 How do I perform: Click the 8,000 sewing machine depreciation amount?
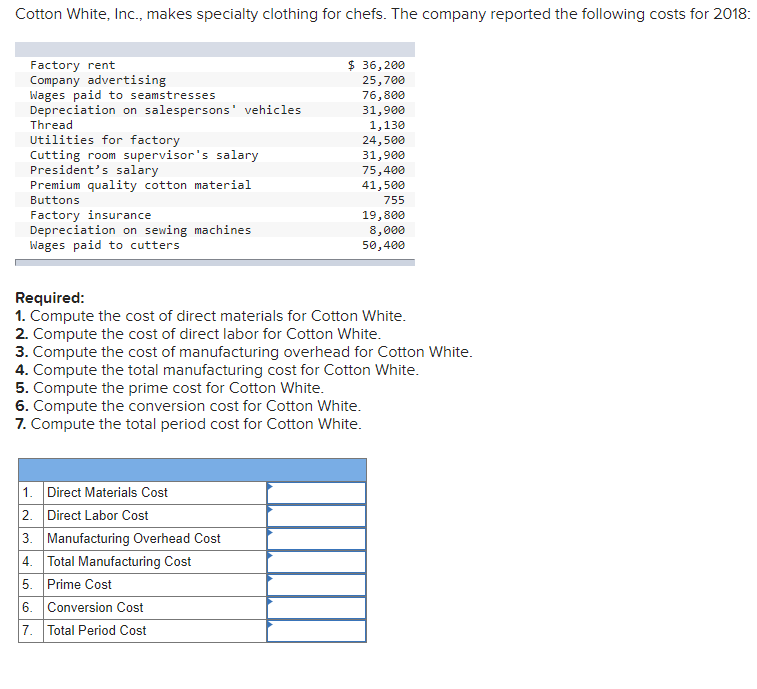(387, 230)
